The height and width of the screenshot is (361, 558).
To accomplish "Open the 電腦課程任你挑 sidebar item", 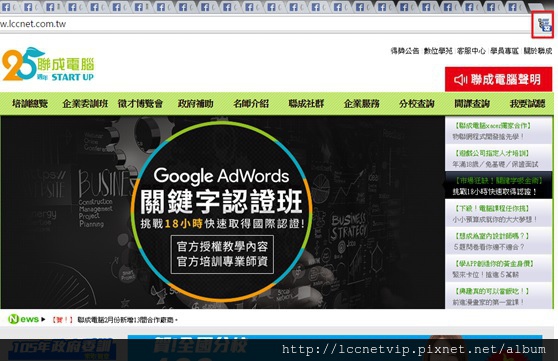I will pyautogui.click(x=498, y=213).
